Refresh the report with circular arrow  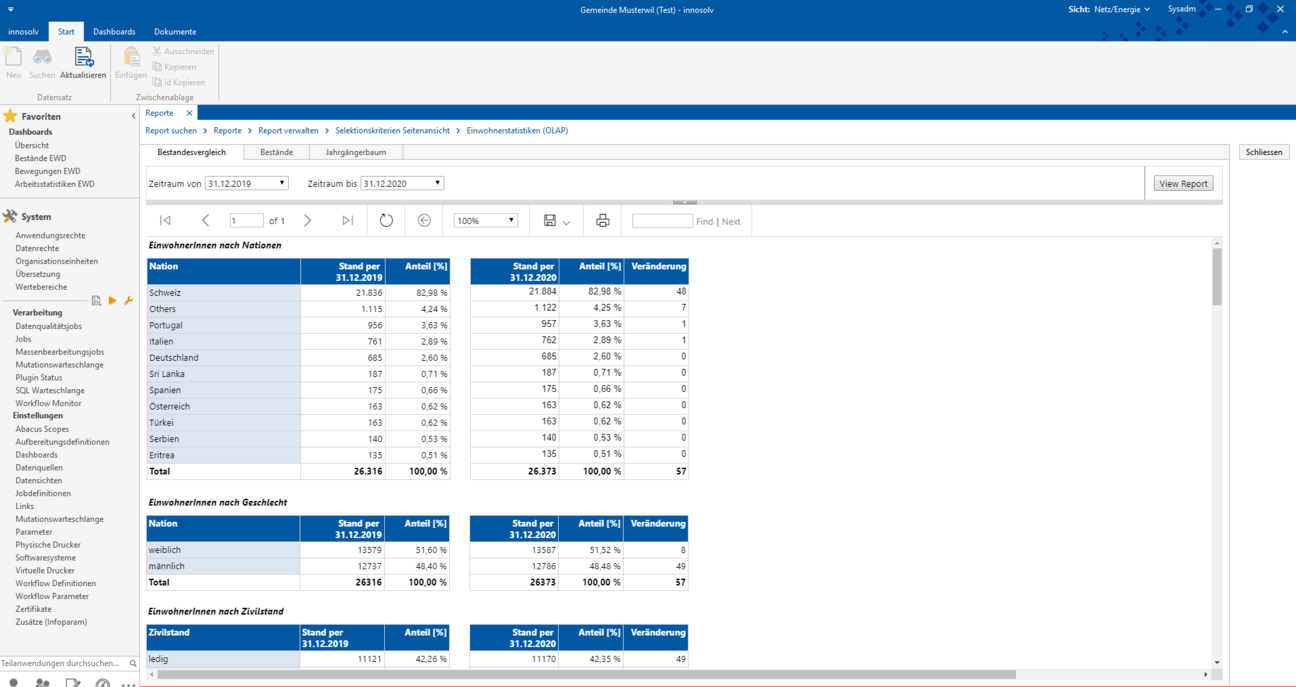coord(386,221)
